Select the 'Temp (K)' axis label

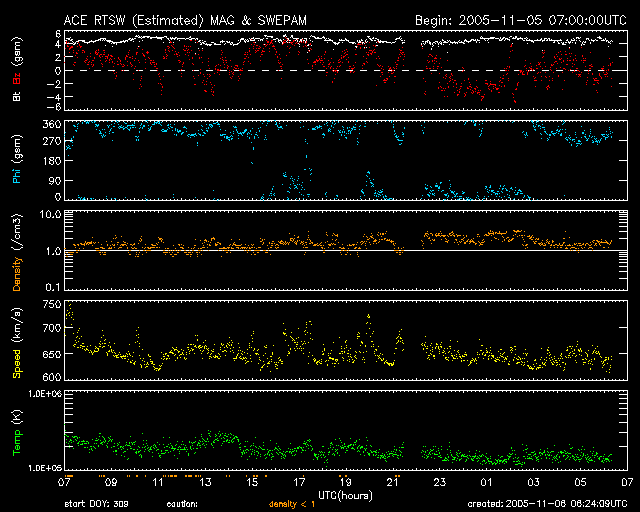(x=17, y=433)
